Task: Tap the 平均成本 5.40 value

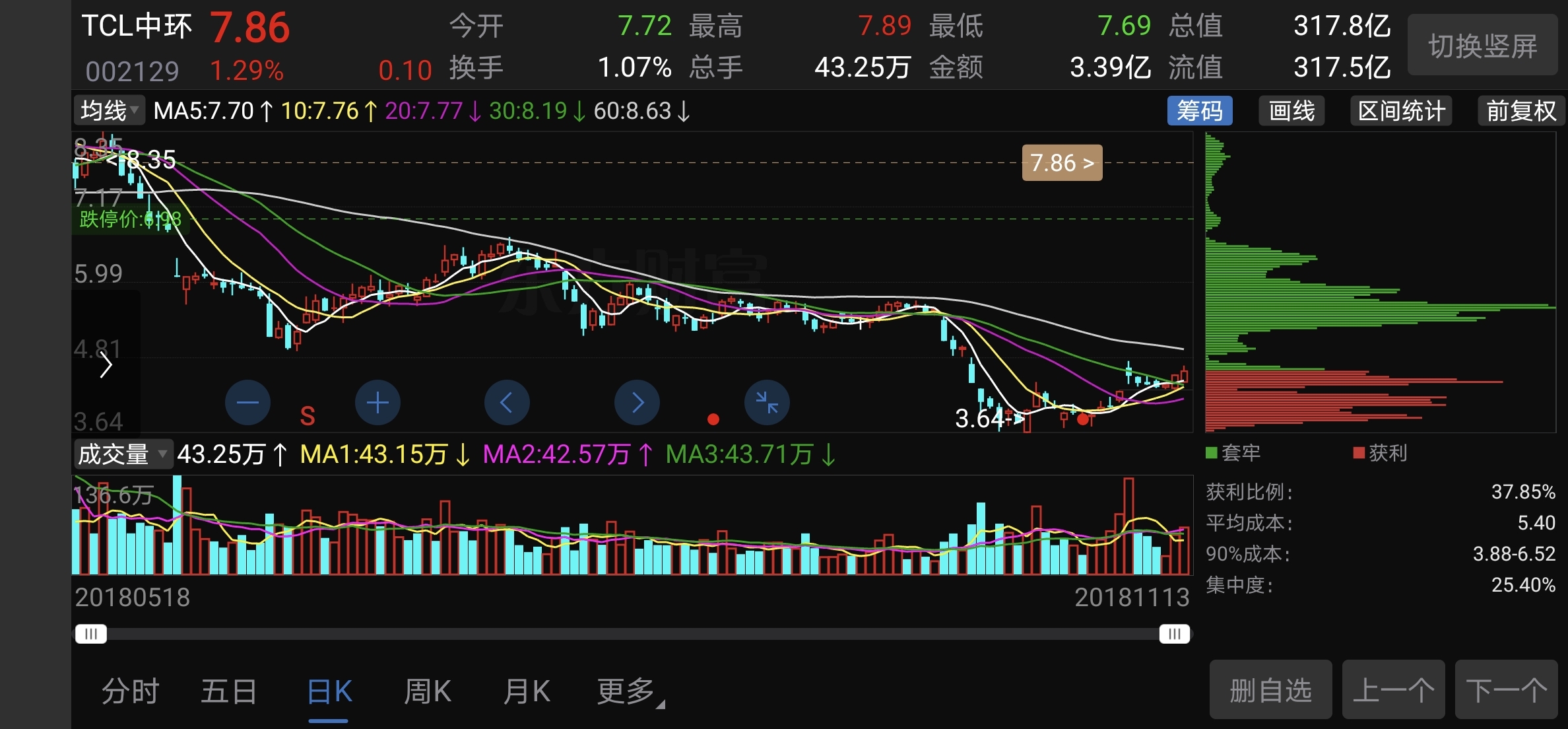Action: coord(1536,523)
